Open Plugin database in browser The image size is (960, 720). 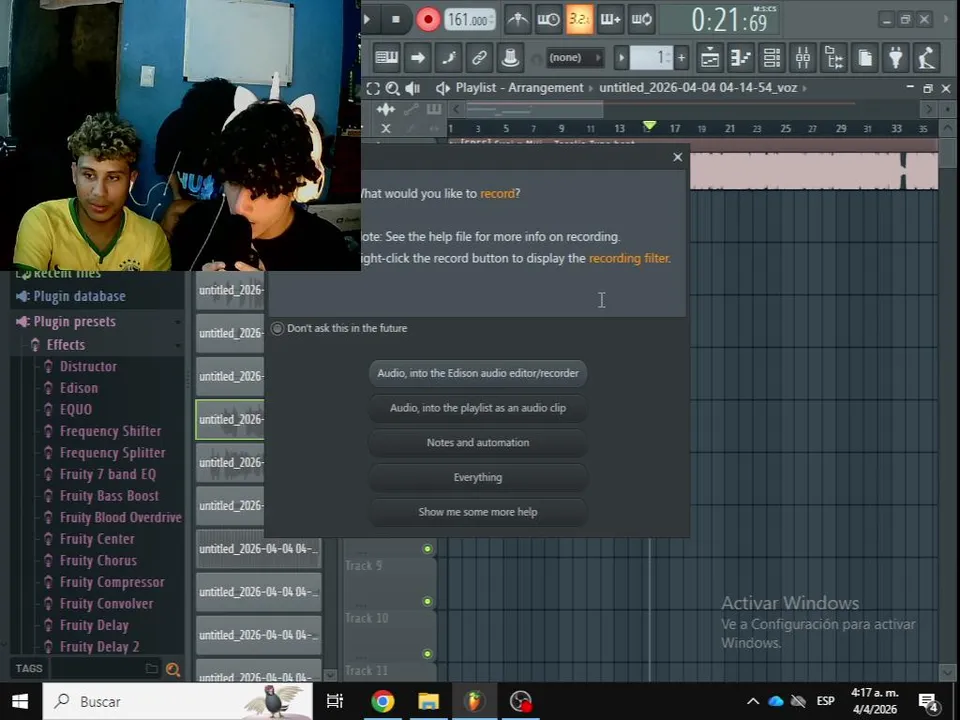pos(80,296)
